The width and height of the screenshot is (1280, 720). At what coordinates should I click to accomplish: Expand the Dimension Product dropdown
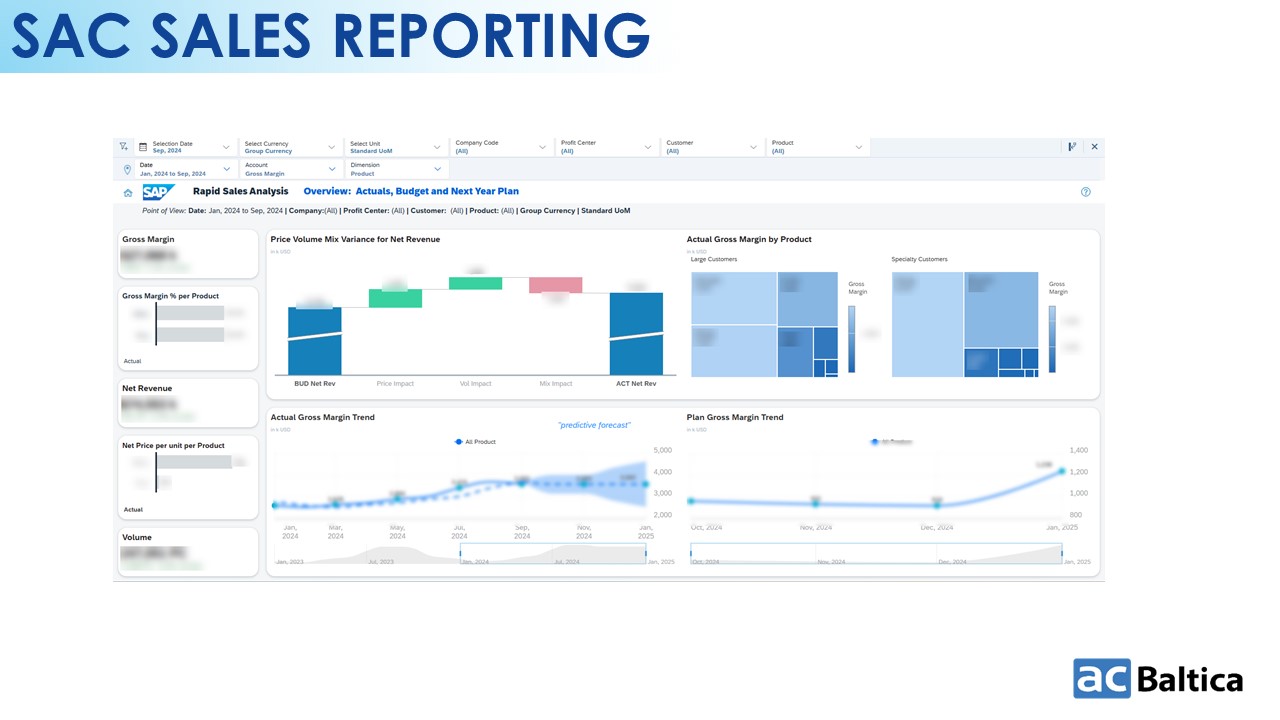click(x=437, y=170)
